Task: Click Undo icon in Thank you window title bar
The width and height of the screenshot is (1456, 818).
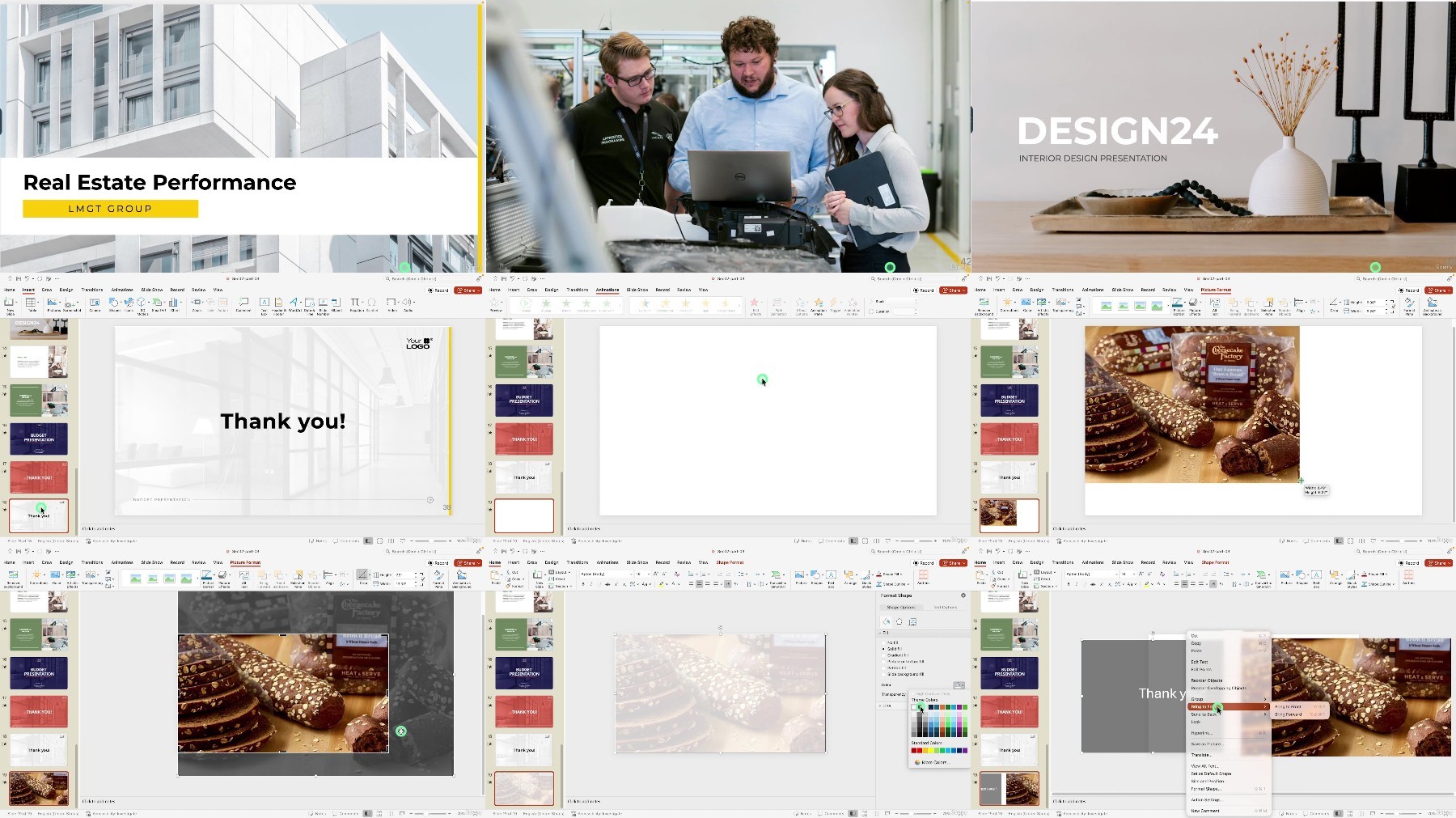Action: (x=27, y=278)
